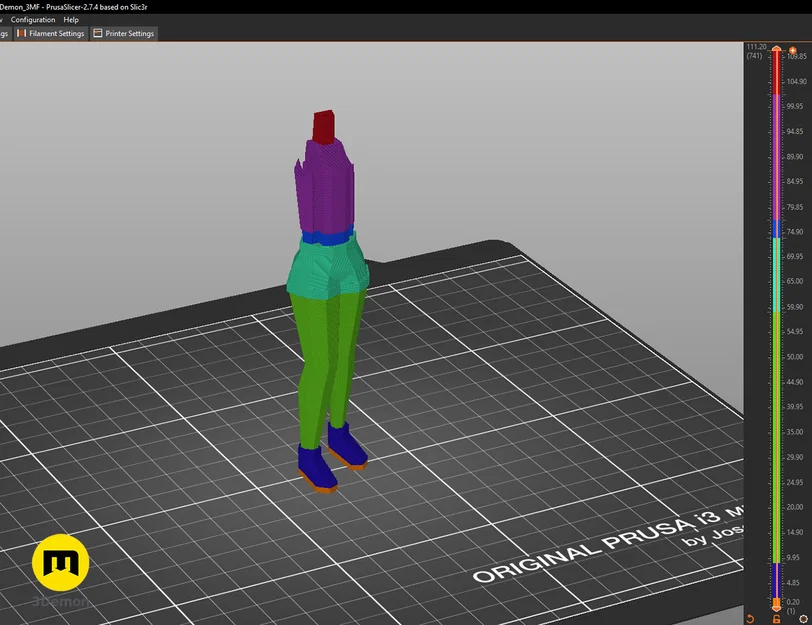This screenshot has height=625, width=812.
Task: Toggle the orange padlock below the layer slider
Action: click(777, 618)
